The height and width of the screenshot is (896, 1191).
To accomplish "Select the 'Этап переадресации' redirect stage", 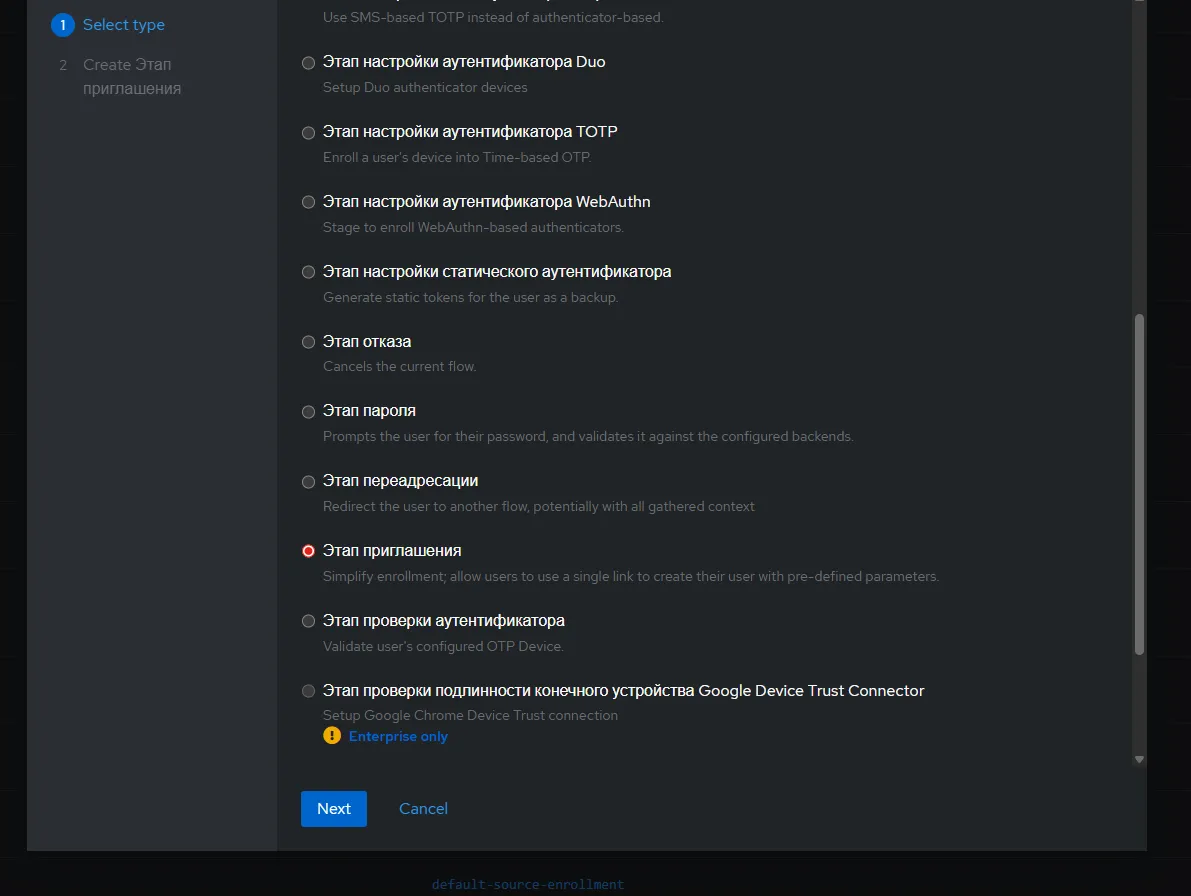I will coord(308,481).
